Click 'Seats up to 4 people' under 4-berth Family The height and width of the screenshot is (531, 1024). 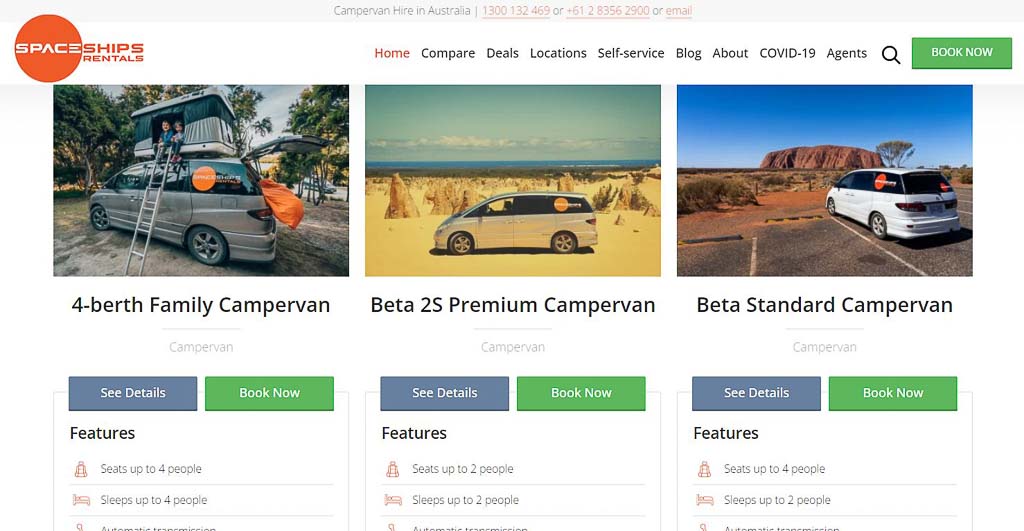[x=151, y=469]
